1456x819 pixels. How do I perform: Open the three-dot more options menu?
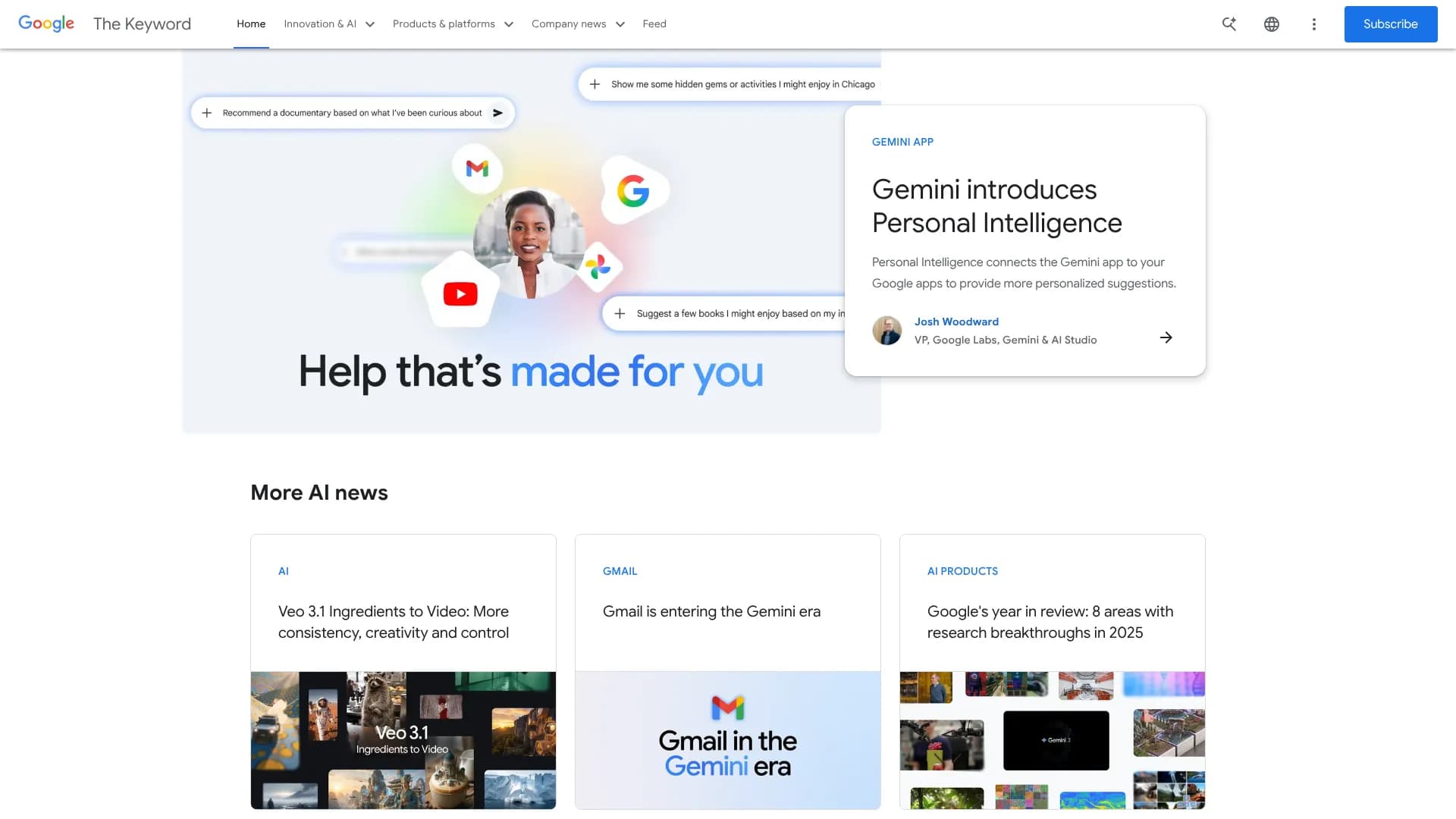pos(1314,24)
